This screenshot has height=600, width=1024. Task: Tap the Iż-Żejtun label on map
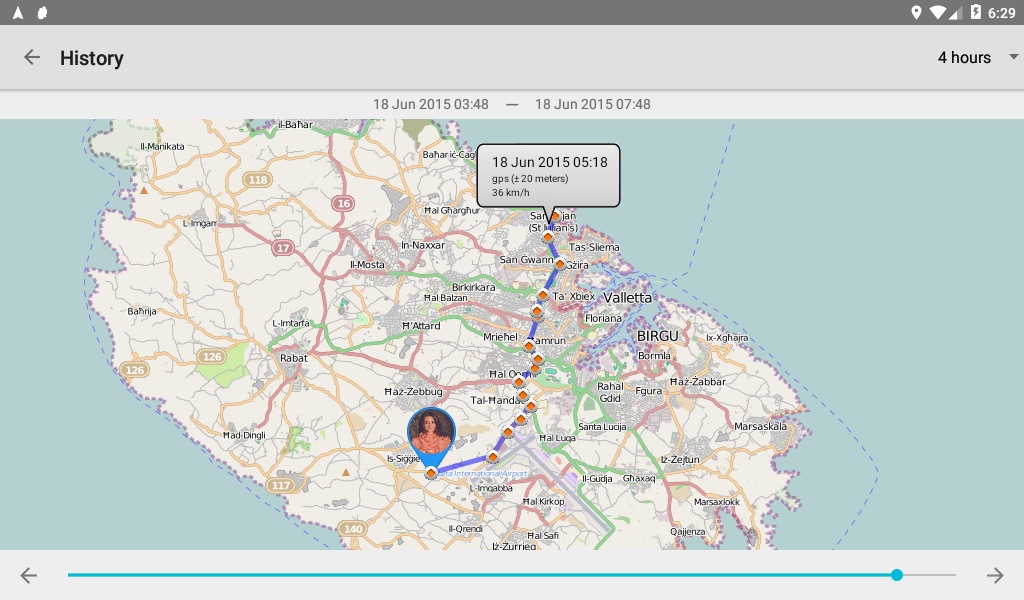680,460
